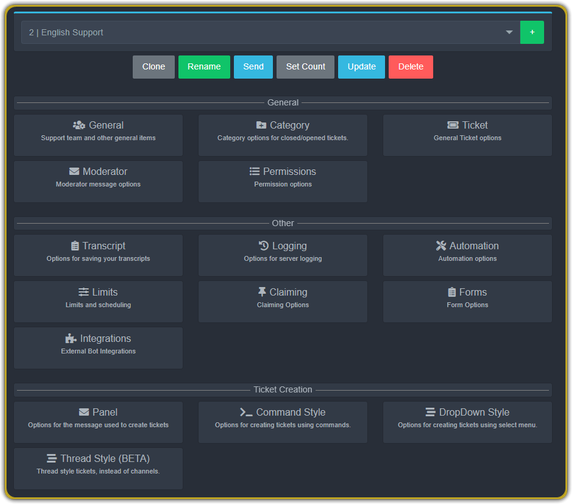
Task: Click the Integrations puzzle icon
Action: click(x=70, y=338)
